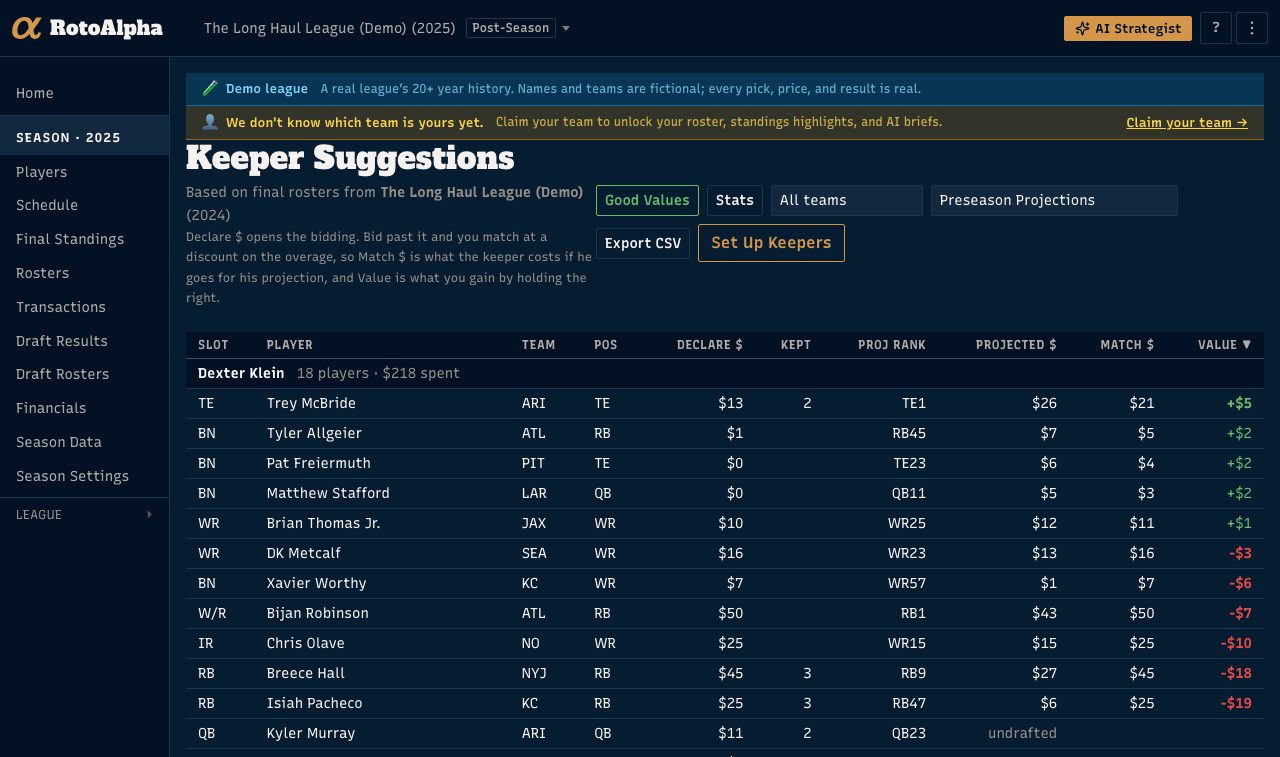This screenshot has width=1280, height=757.
Task: Sort by the KEPT column header
Action: coord(796,345)
